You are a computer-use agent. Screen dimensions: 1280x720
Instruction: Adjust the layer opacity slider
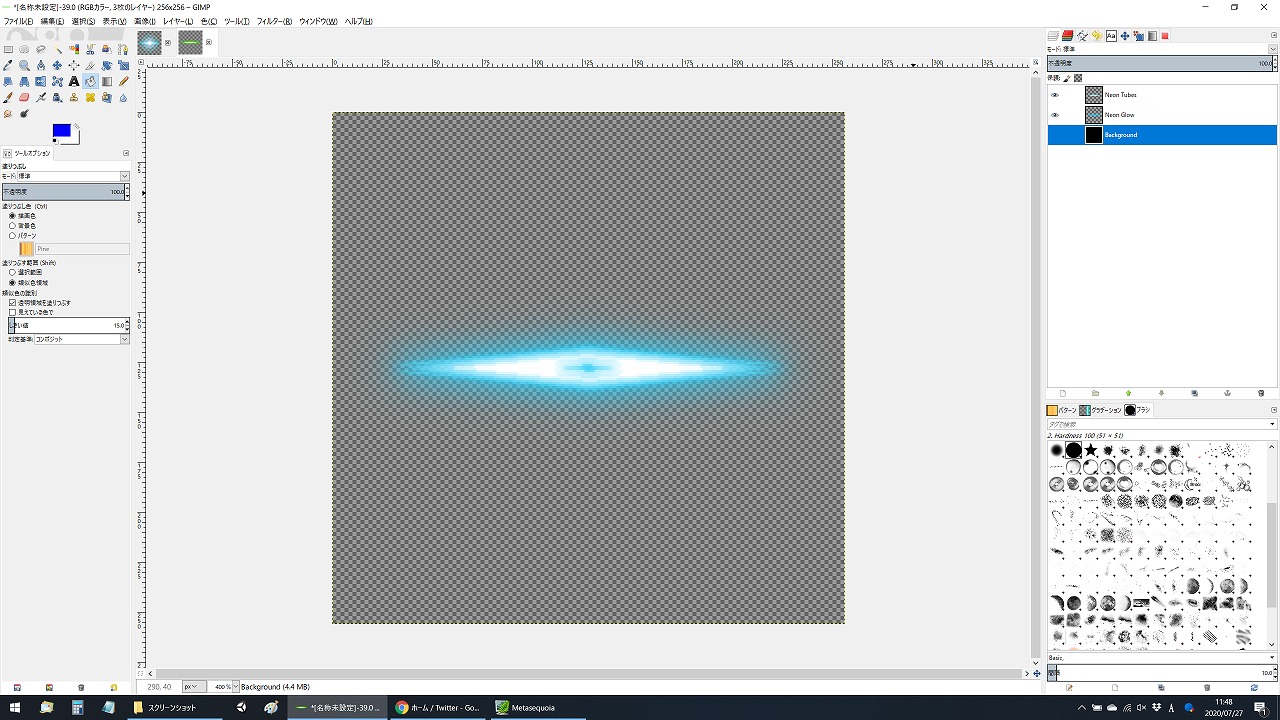[1162, 63]
